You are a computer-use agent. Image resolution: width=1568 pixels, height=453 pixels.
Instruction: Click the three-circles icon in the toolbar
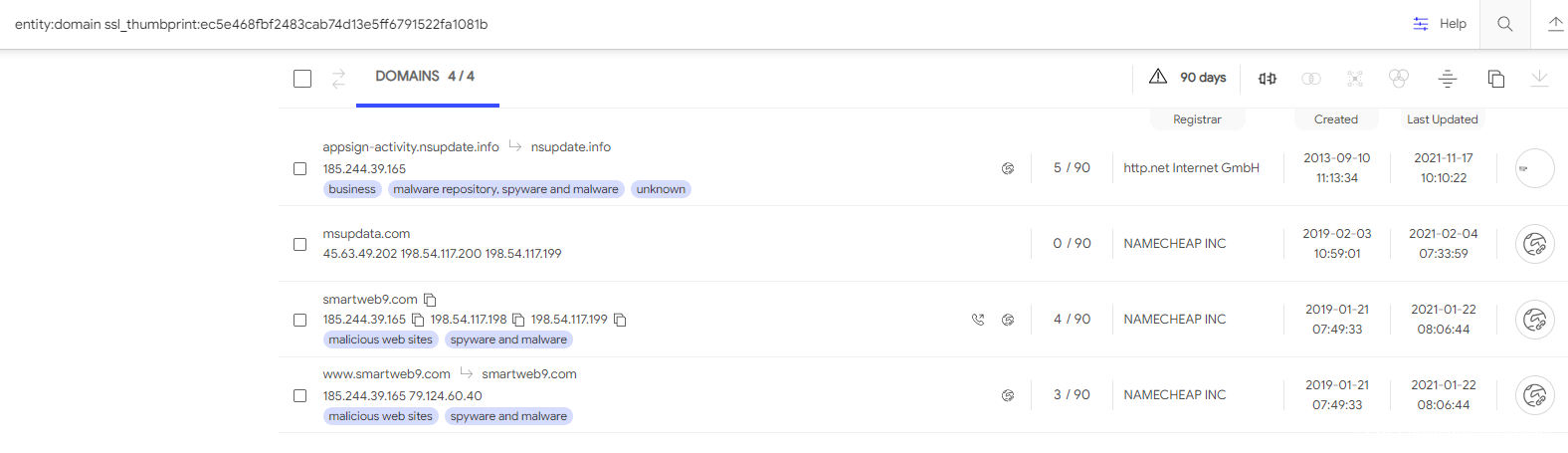(1399, 78)
